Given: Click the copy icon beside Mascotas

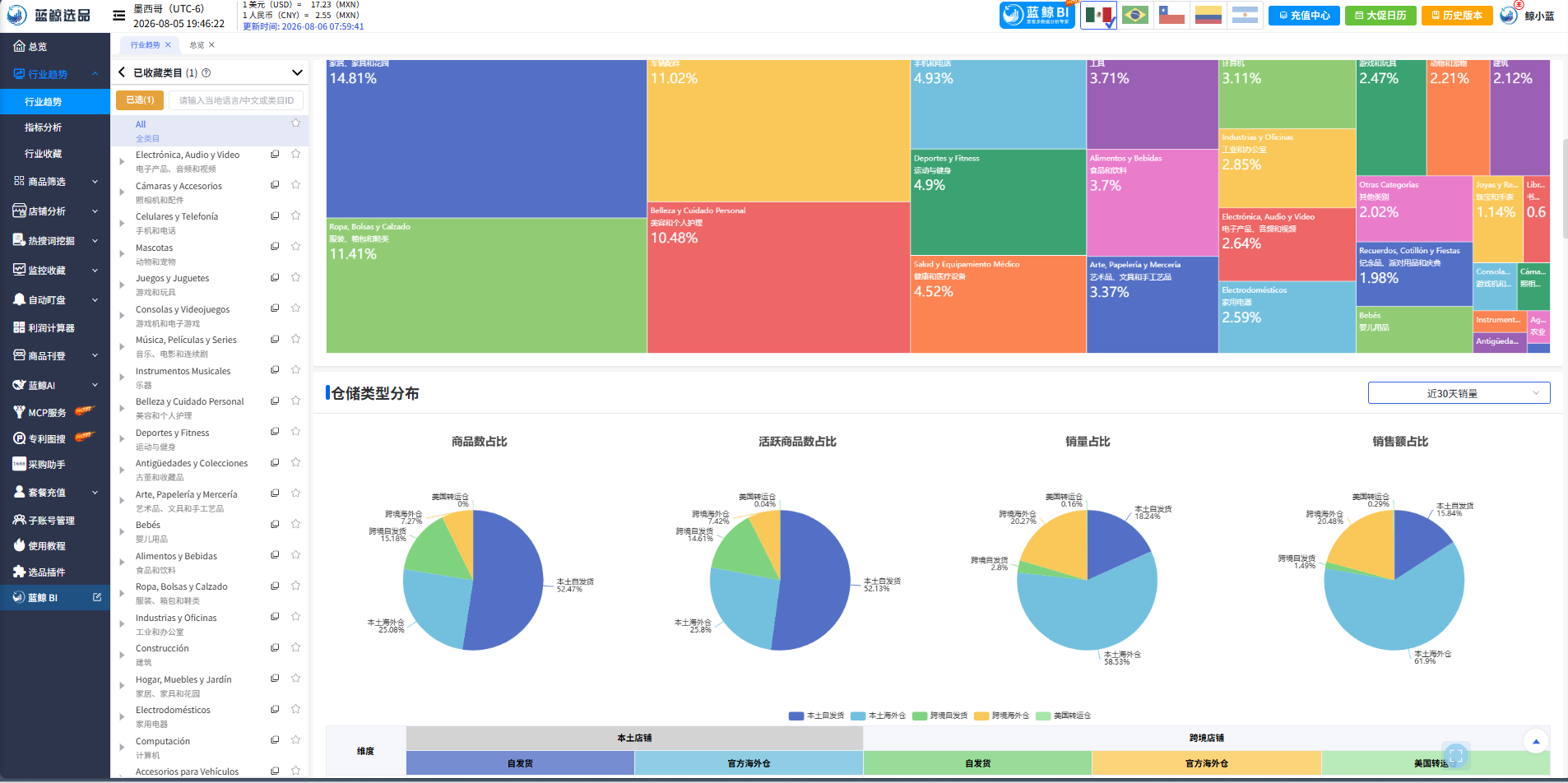Looking at the screenshot, I should tap(275, 247).
